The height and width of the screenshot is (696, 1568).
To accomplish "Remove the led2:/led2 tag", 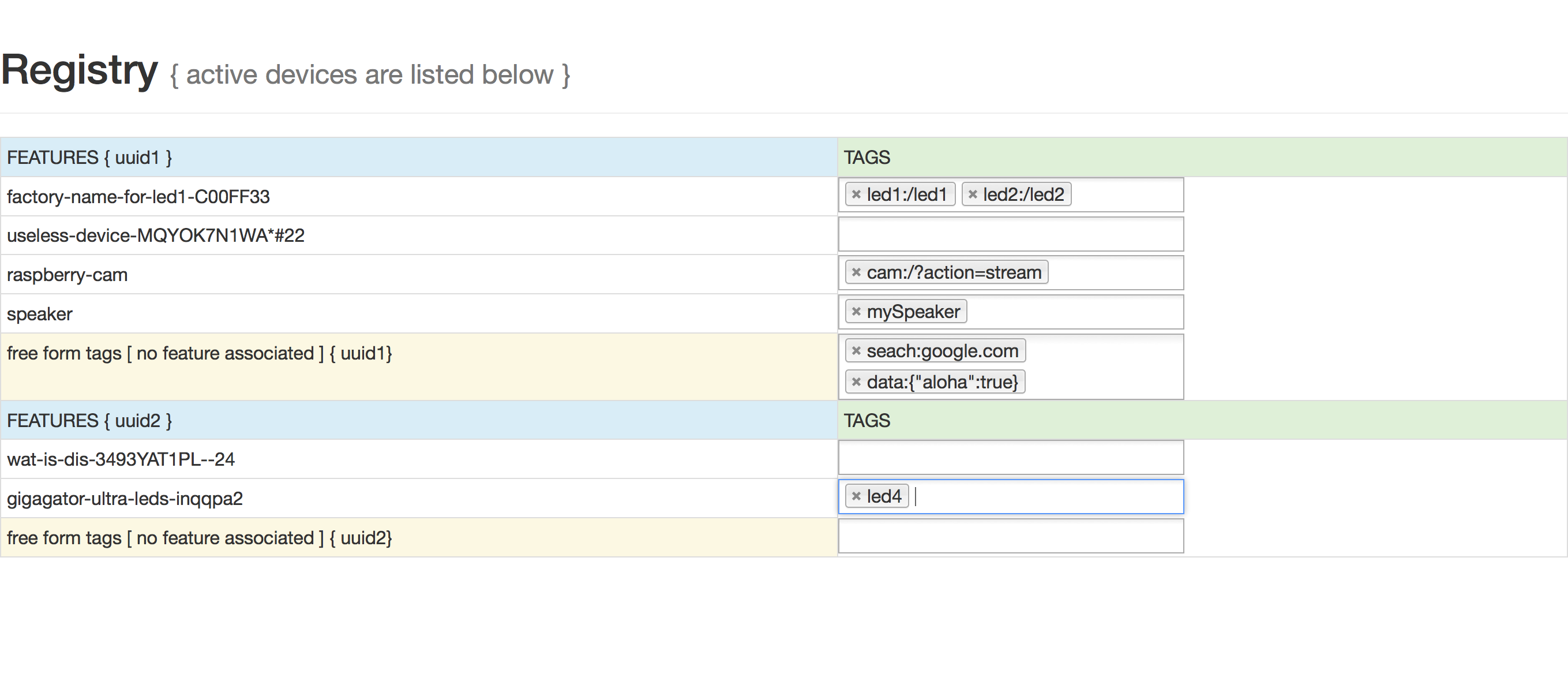I will coord(972,195).
